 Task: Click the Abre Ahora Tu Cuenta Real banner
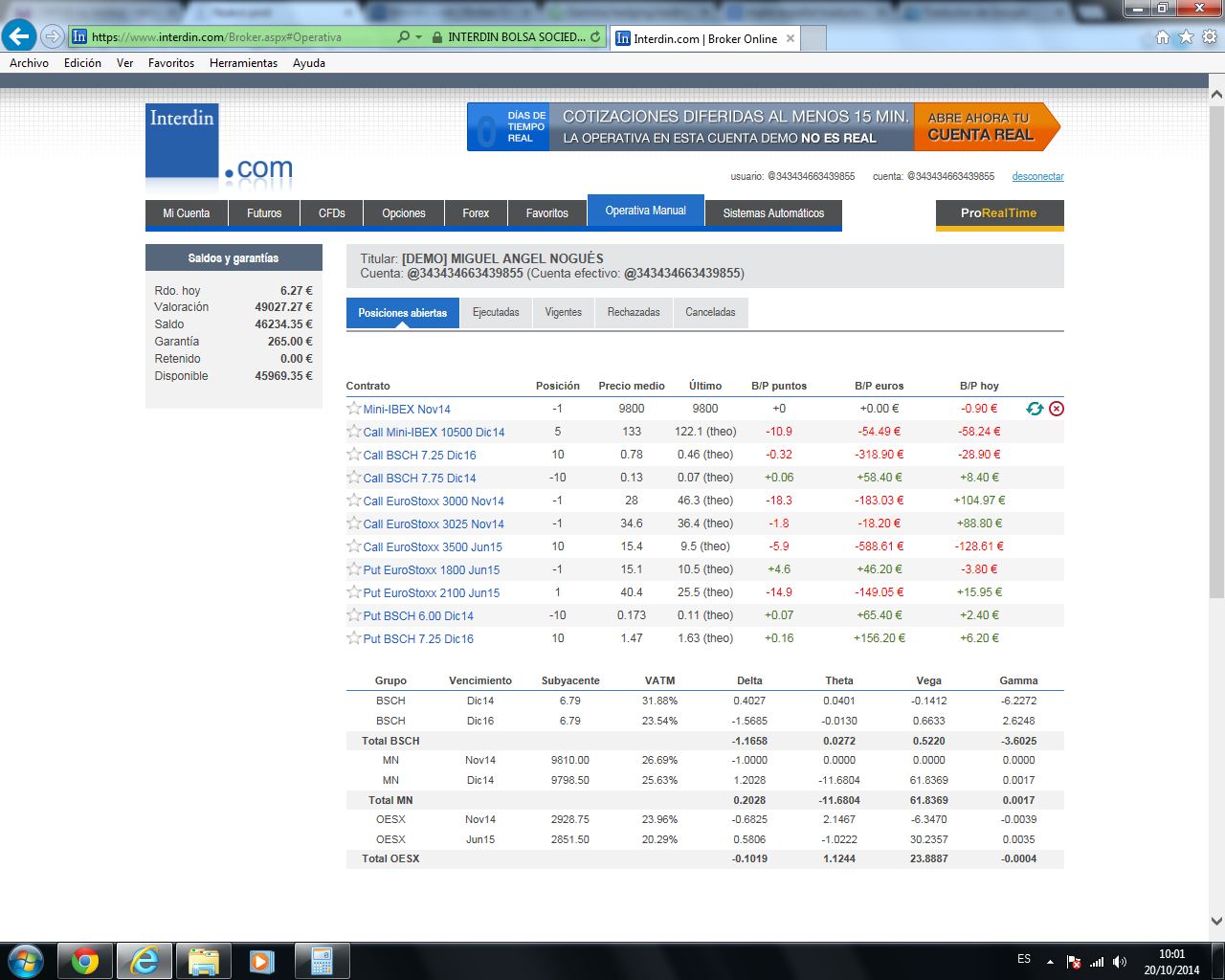[987, 127]
